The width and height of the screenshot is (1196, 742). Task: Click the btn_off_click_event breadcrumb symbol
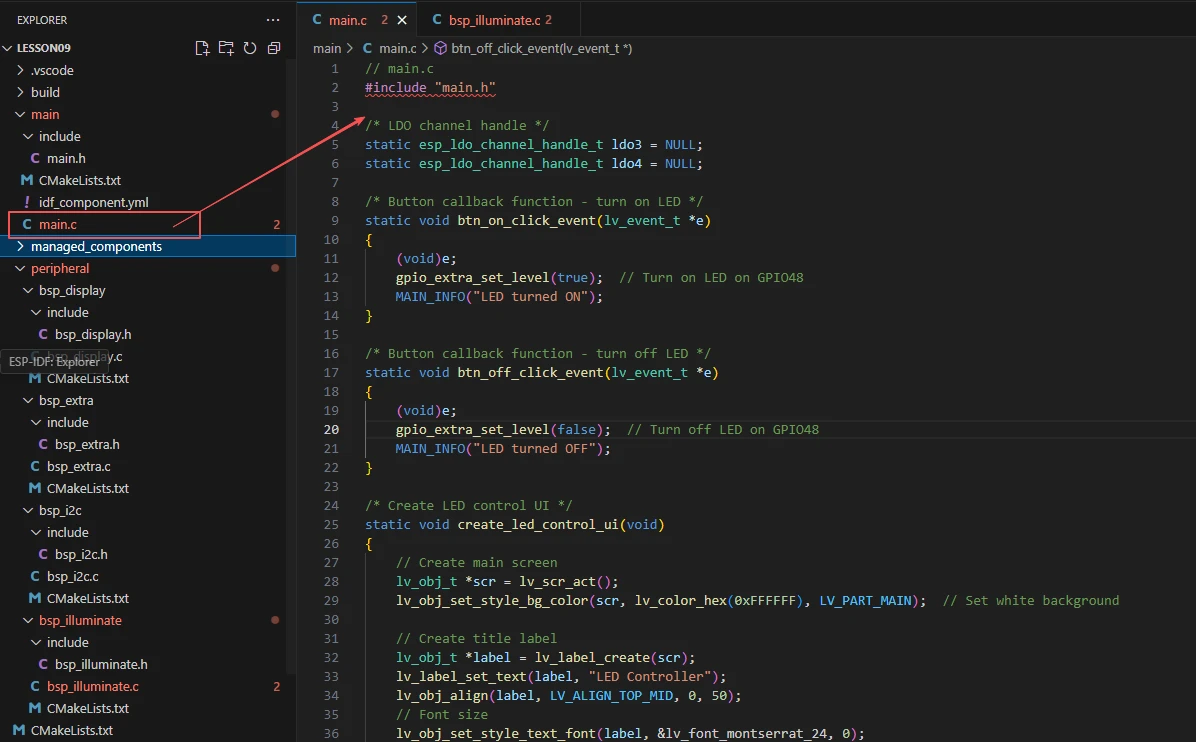(x=541, y=48)
